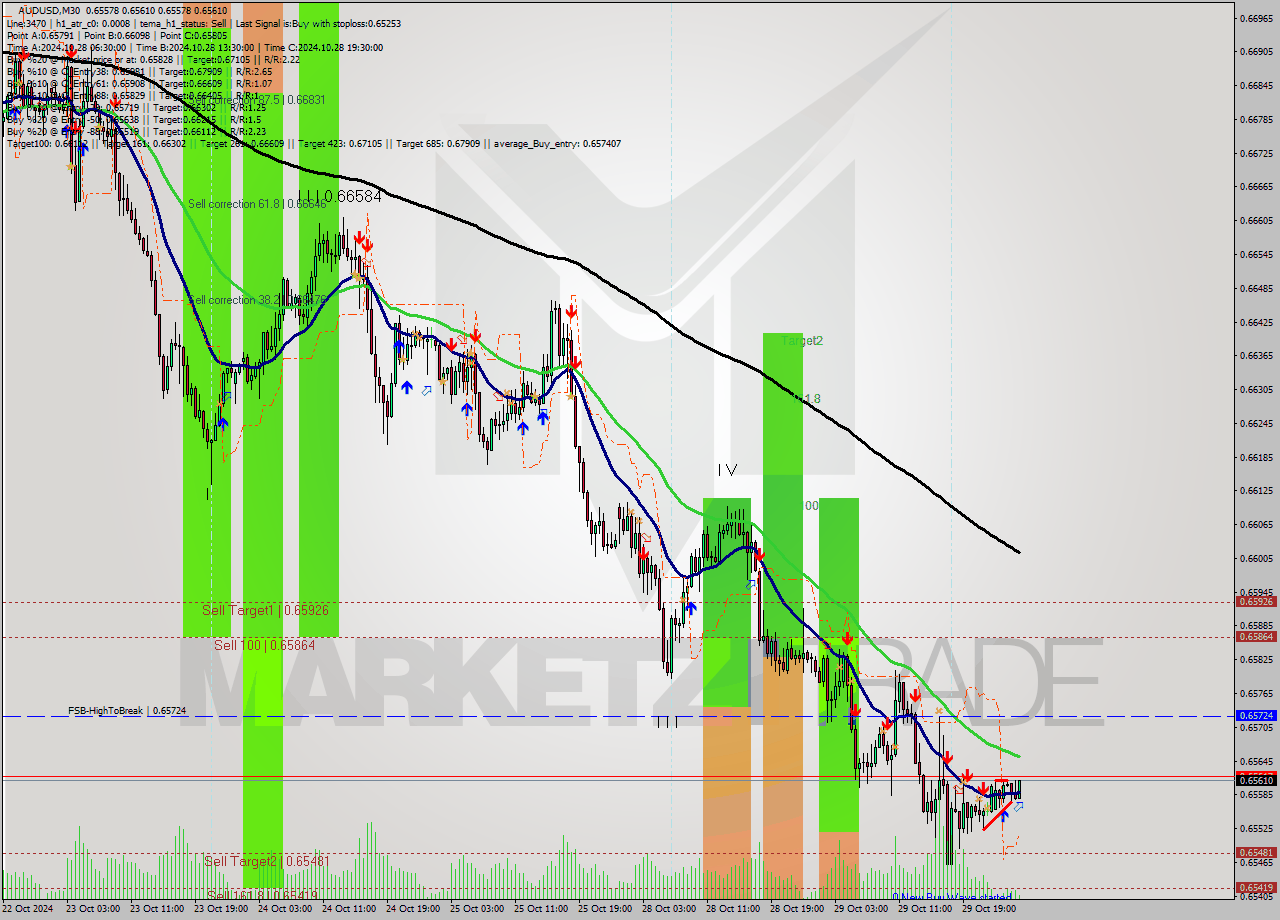The width and height of the screenshot is (1280, 920).
Task: Click the red 0.65926 price tag on axis
Action: 1256,602
